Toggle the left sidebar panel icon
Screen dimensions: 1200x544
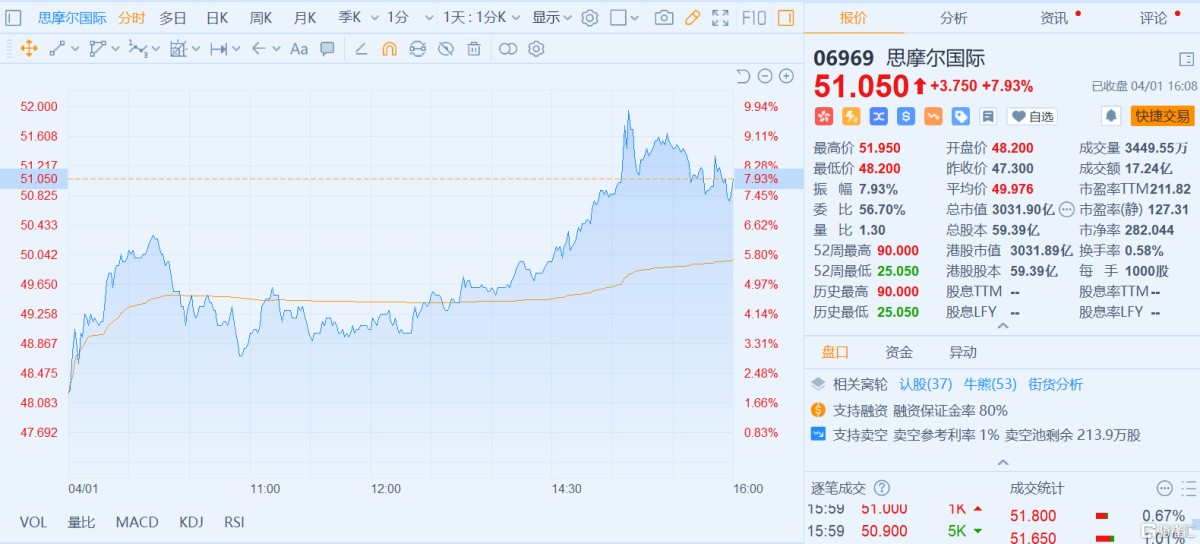(15, 17)
